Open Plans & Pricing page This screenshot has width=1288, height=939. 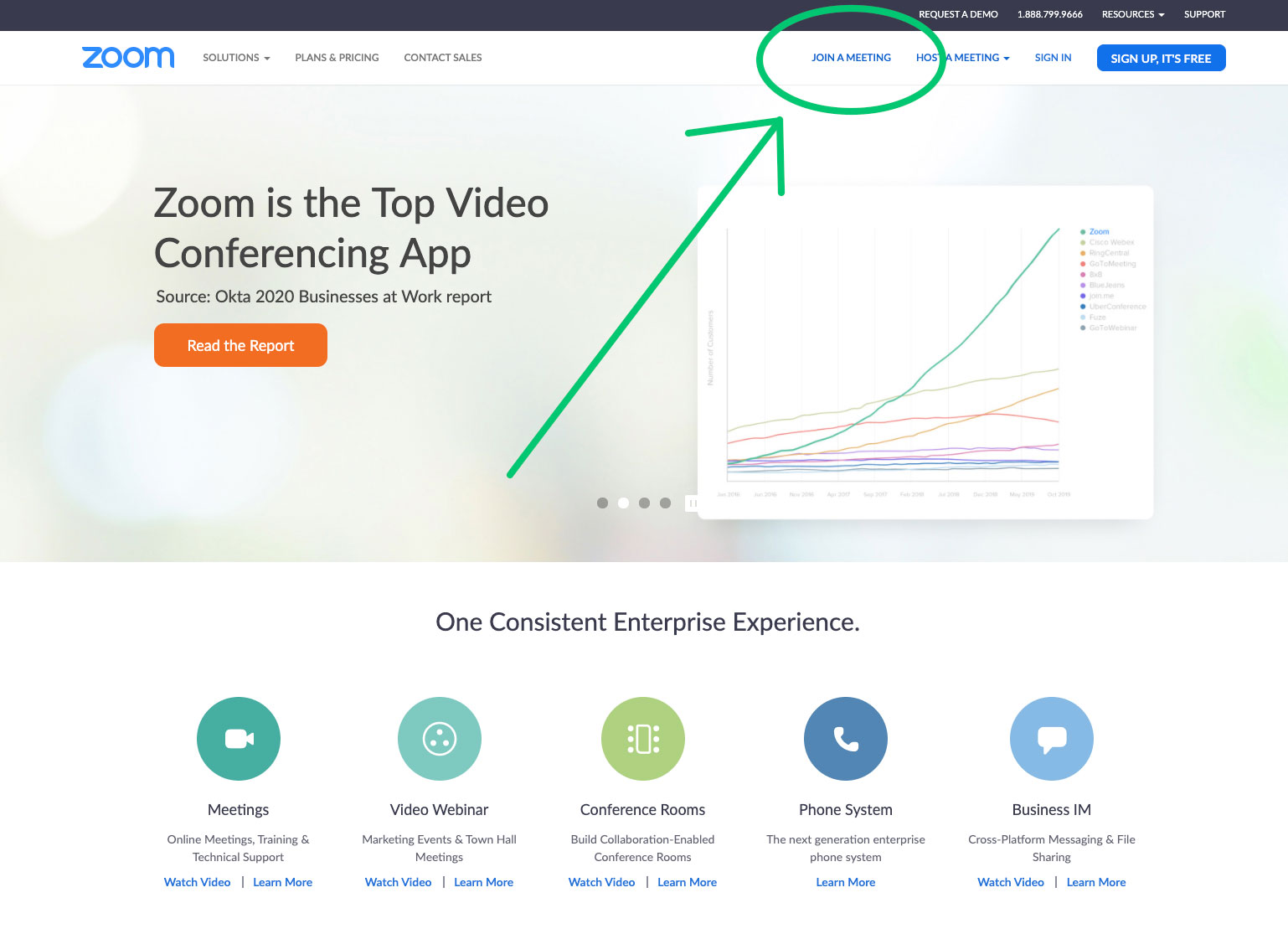(337, 58)
